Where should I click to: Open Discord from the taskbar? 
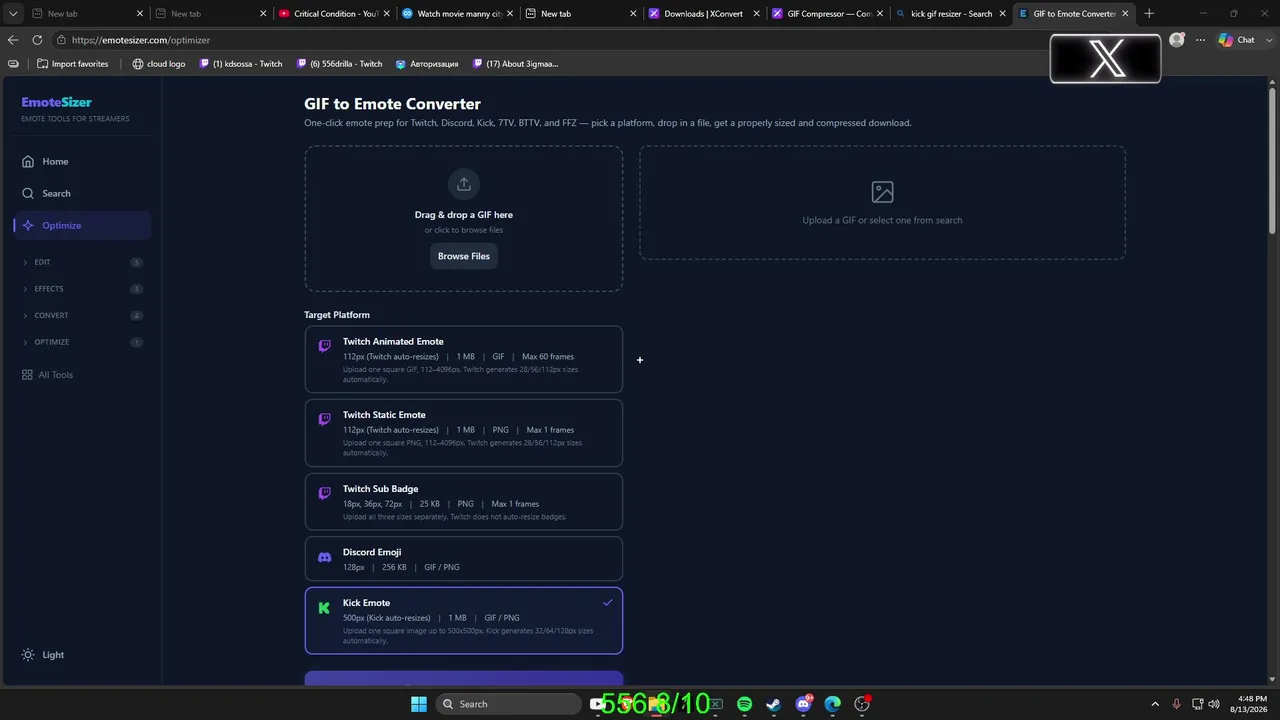[x=803, y=704]
